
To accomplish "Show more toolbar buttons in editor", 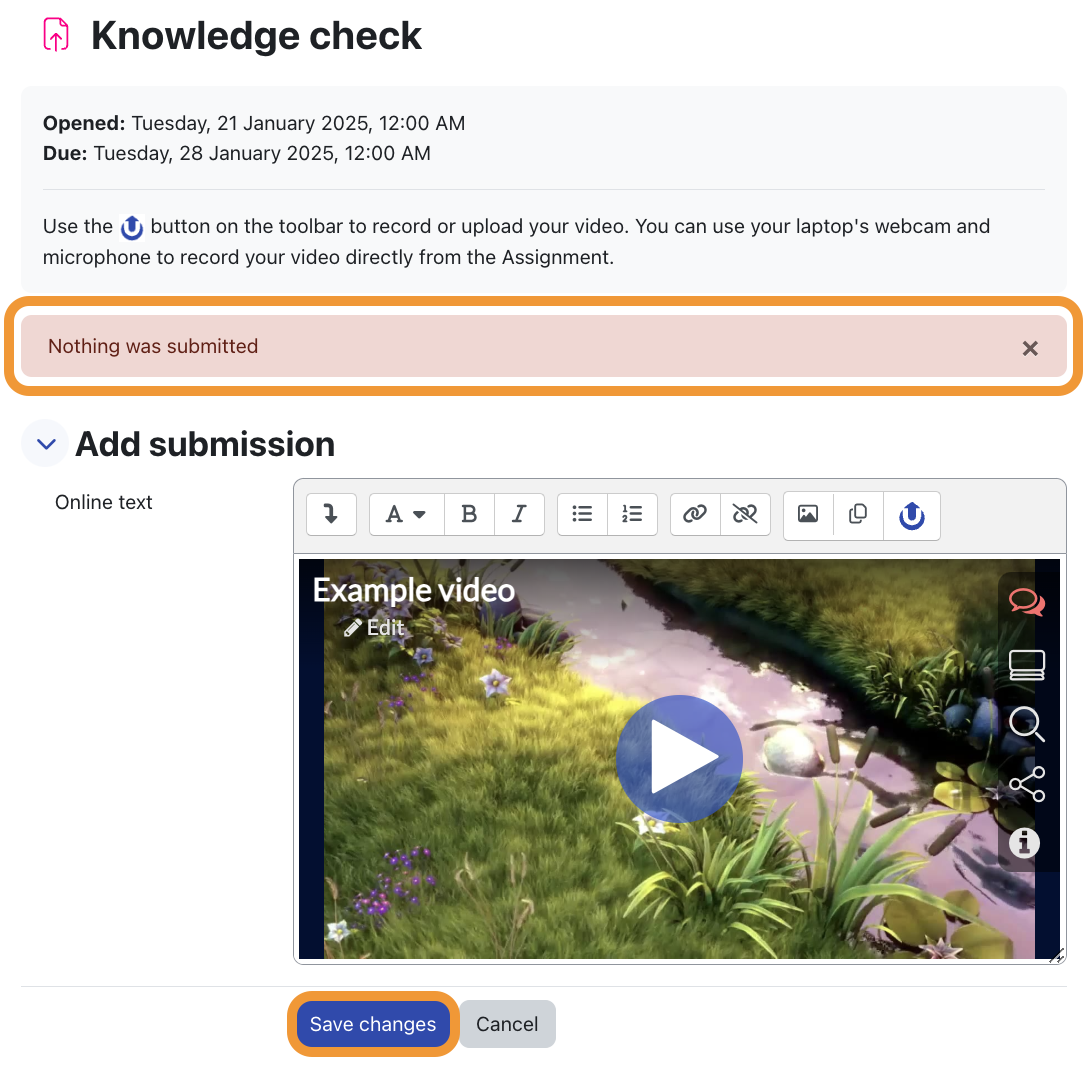I will tap(332, 514).
